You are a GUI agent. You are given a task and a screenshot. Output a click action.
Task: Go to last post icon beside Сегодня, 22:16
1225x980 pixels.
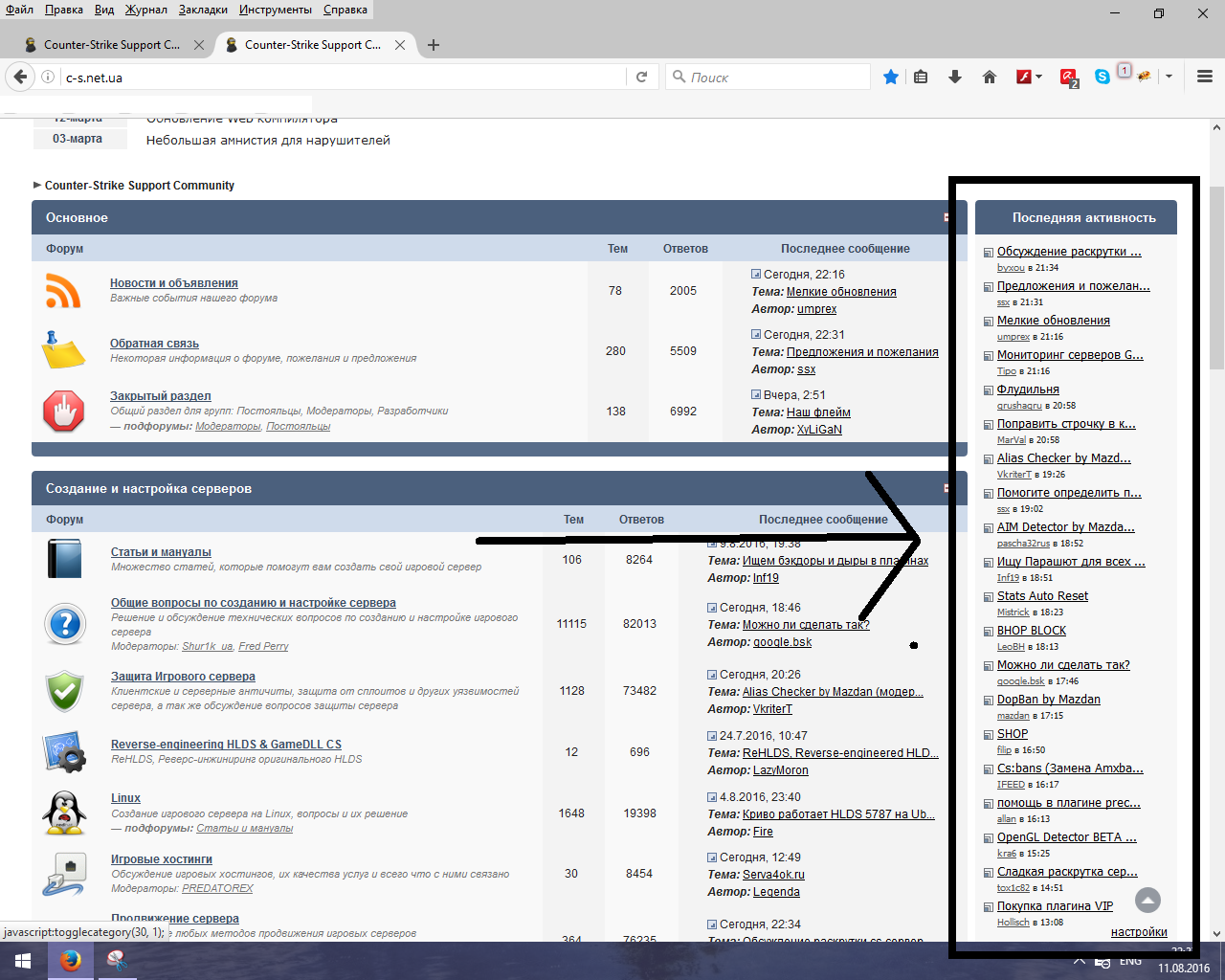[x=756, y=275]
